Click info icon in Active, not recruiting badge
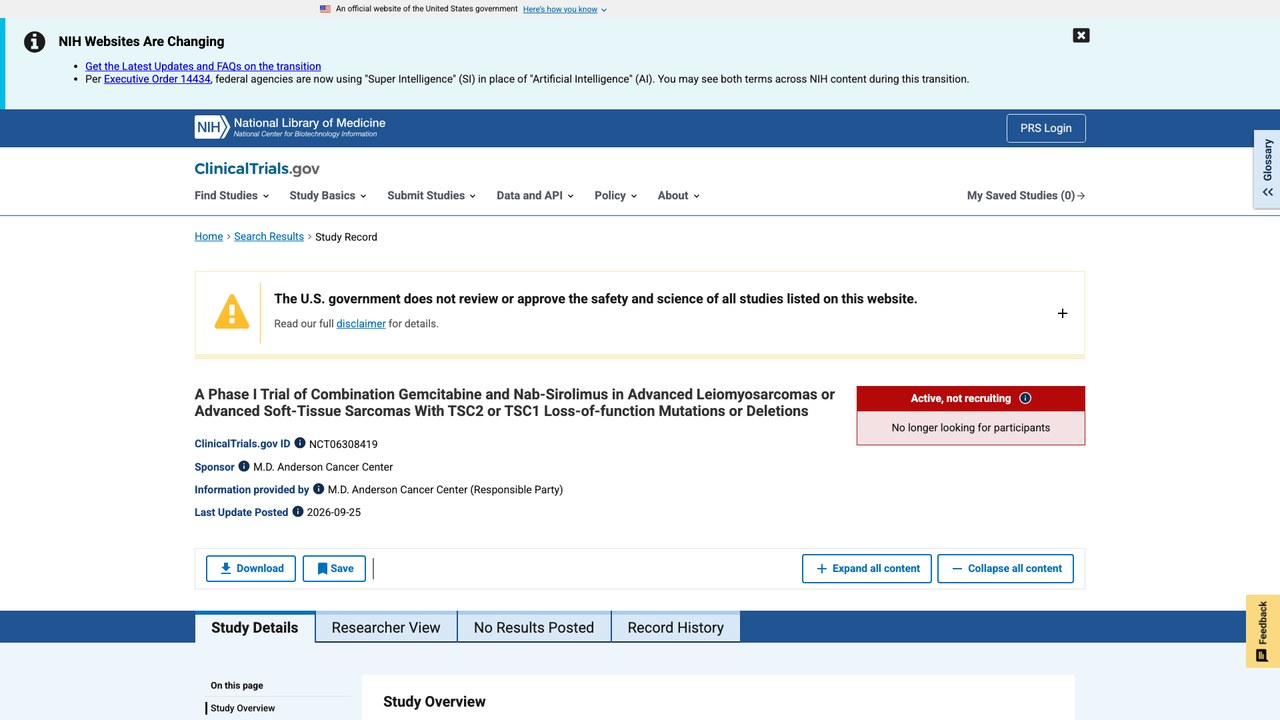Viewport: 1280px width, 720px height. tap(1025, 398)
